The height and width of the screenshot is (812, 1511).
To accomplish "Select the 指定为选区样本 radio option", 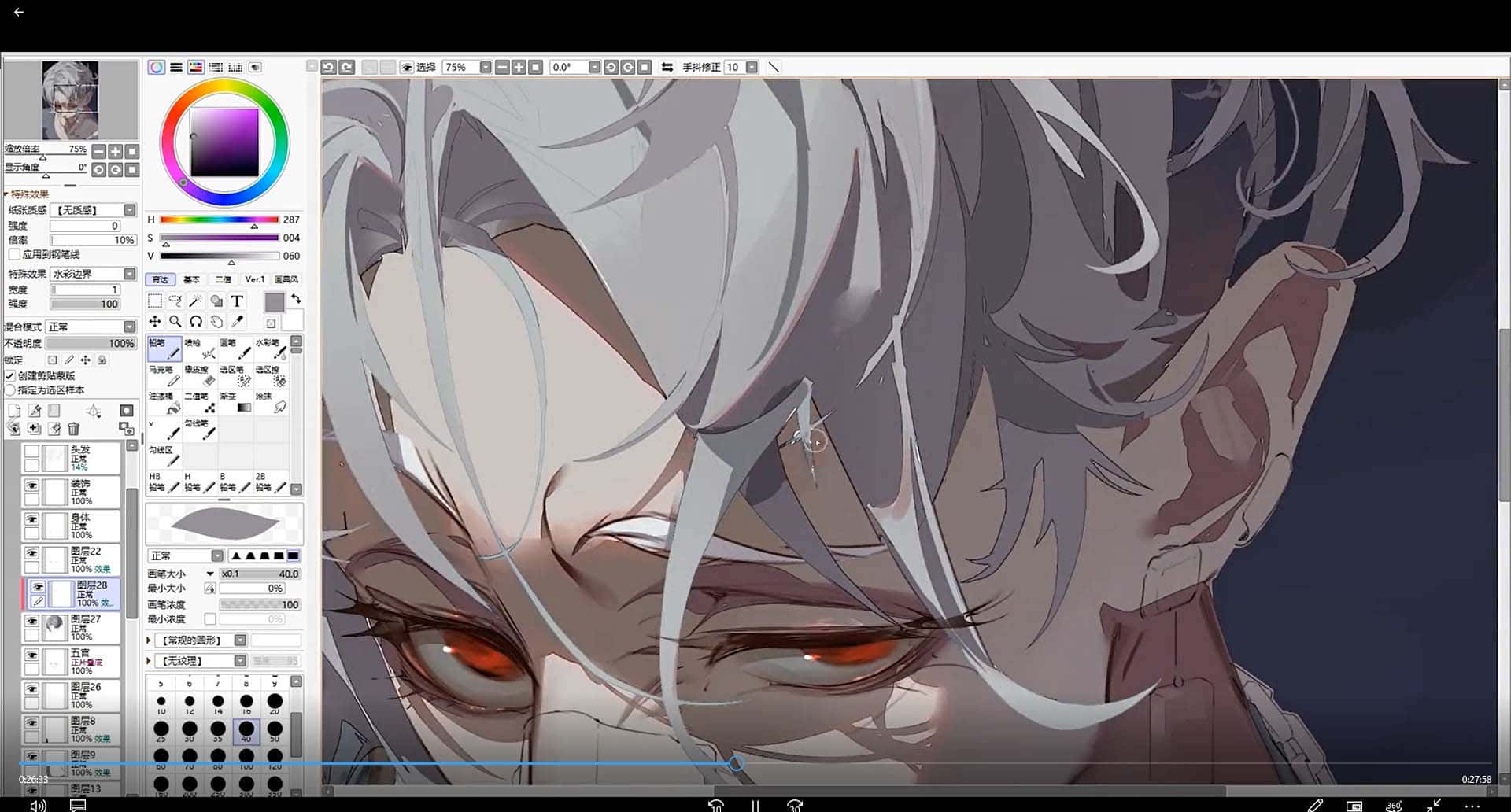I will (10, 390).
